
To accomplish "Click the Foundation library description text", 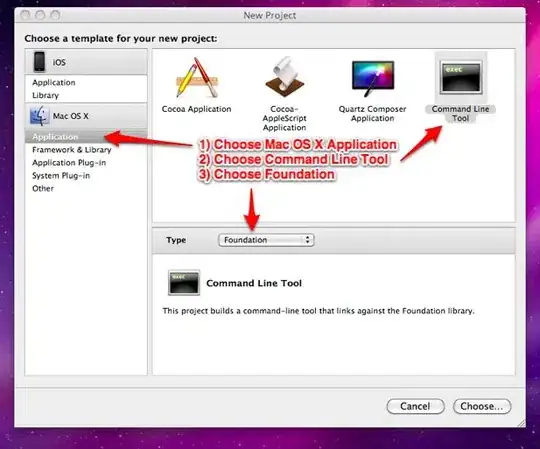I will (318, 311).
